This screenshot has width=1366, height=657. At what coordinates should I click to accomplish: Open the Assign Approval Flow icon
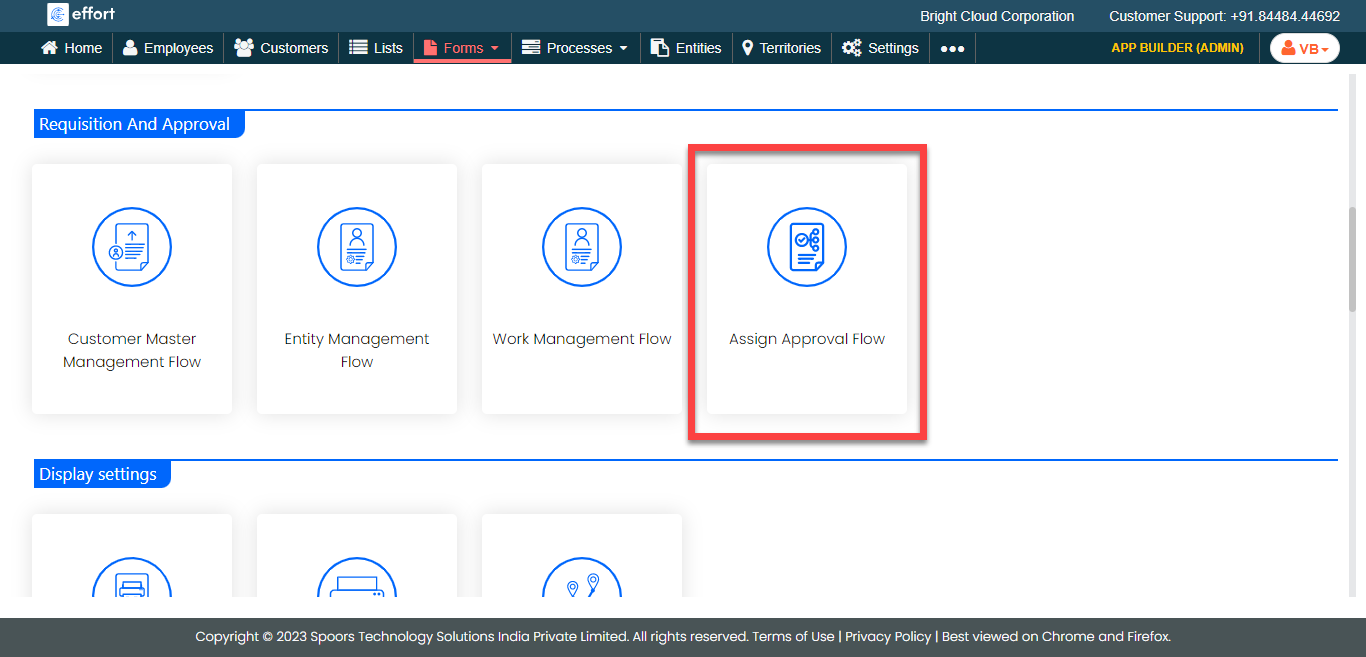point(807,247)
